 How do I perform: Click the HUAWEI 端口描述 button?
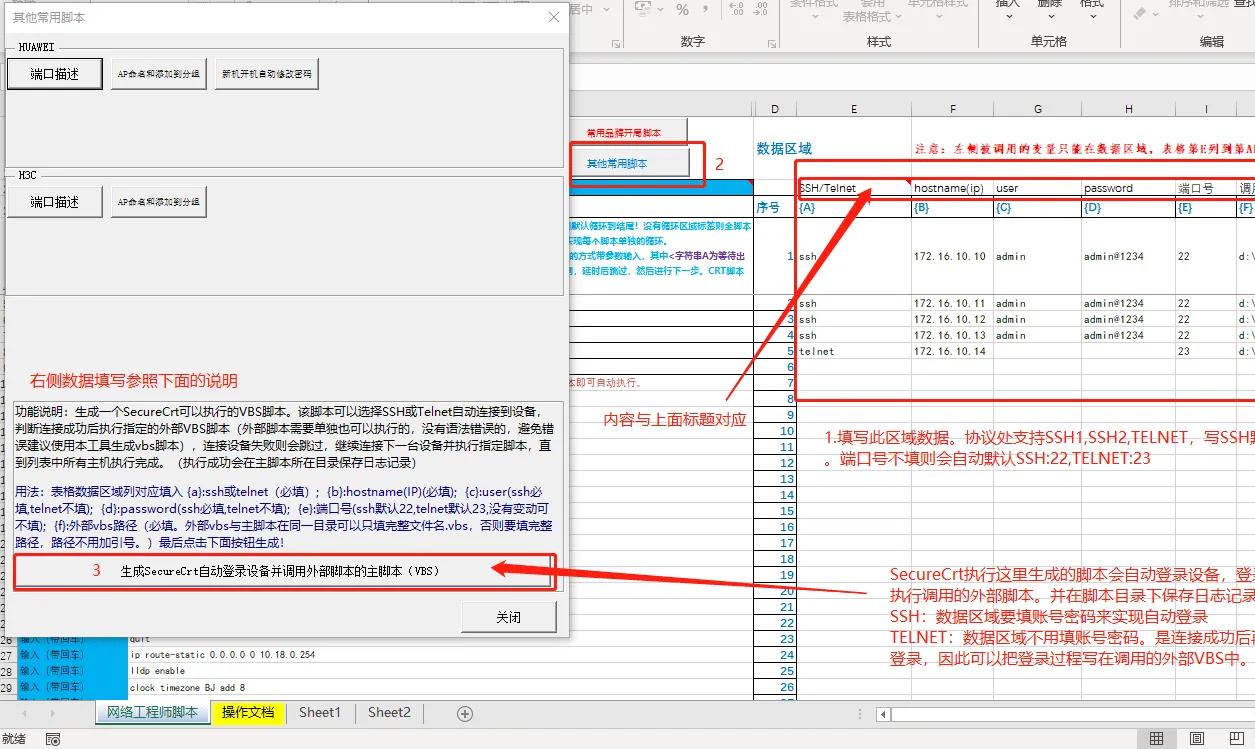(54, 73)
